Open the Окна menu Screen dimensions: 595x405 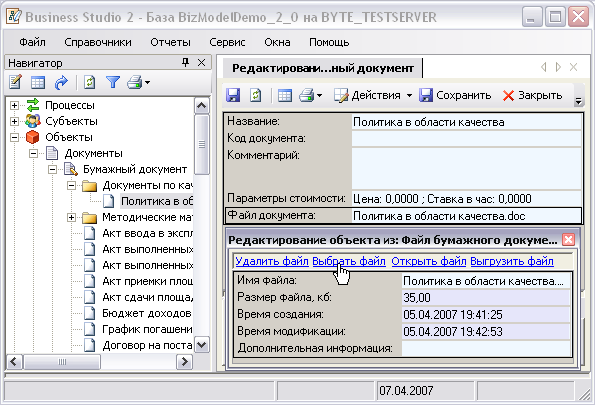(277, 42)
